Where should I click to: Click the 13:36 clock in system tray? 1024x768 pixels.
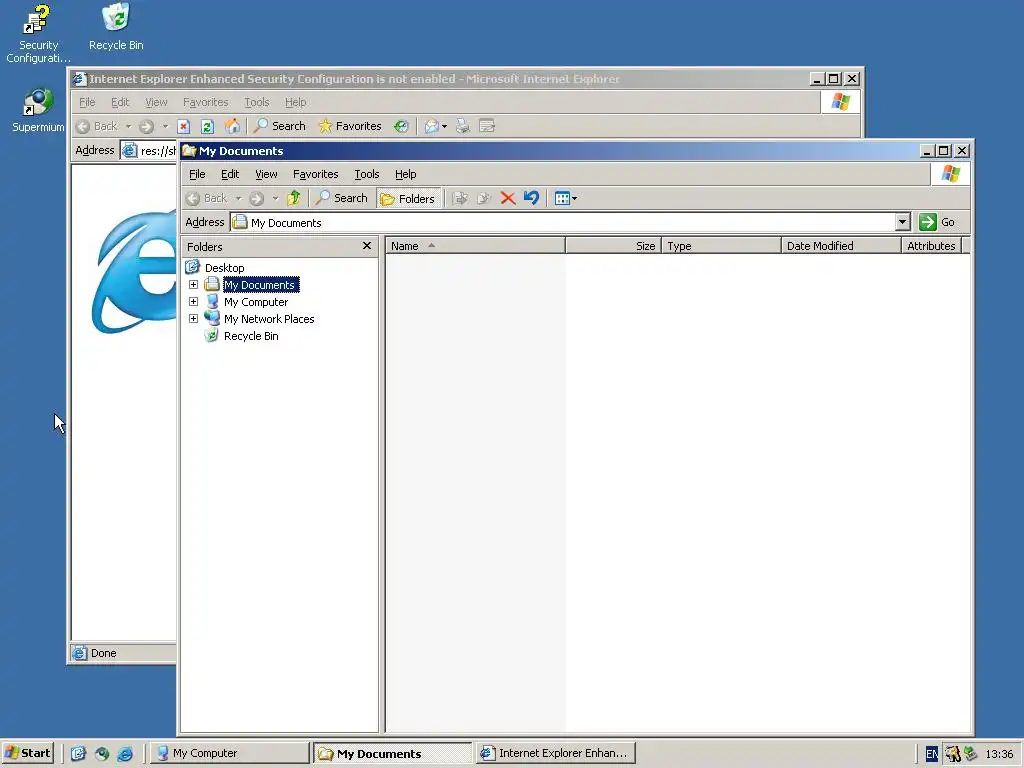(x=999, y=754)
